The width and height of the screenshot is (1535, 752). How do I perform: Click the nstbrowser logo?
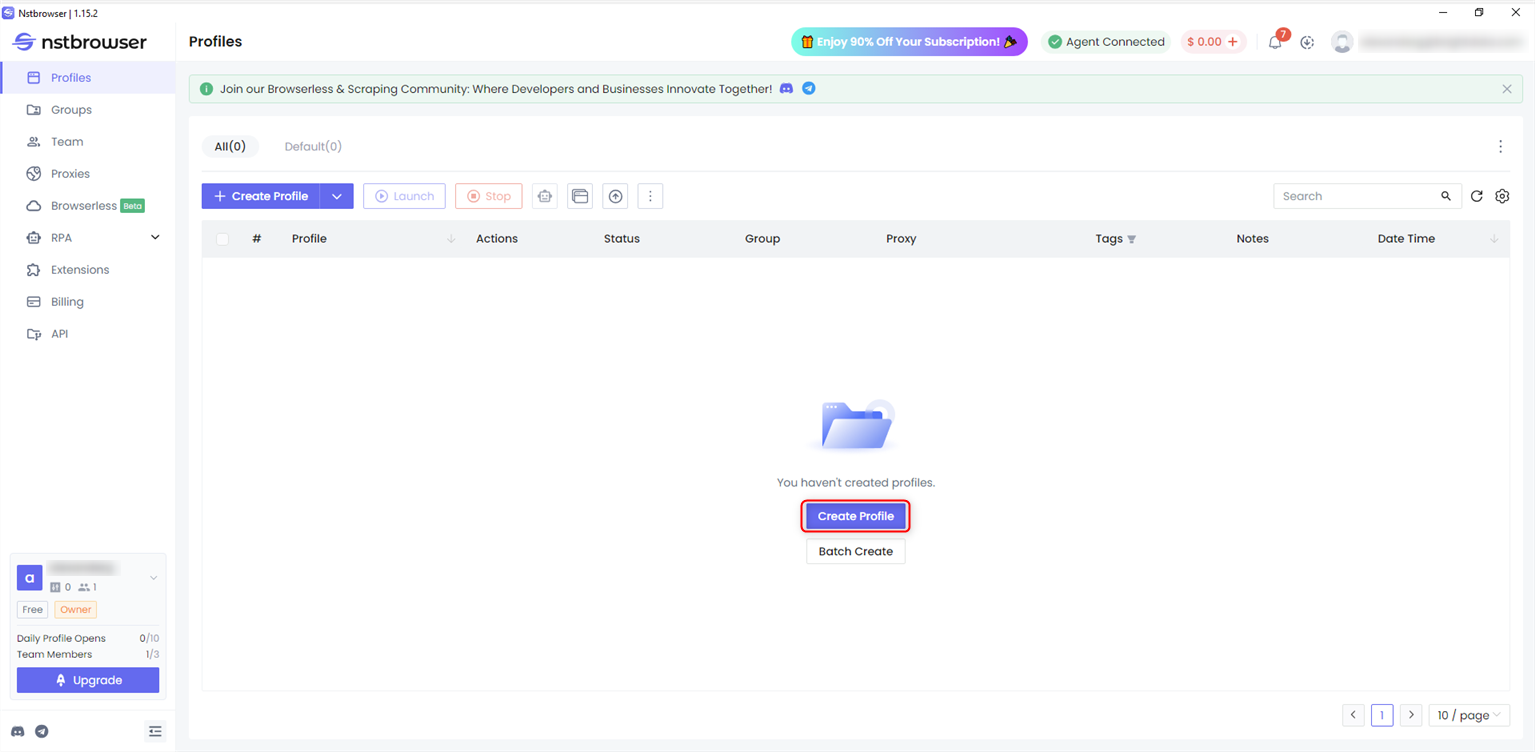coord(79,42)
